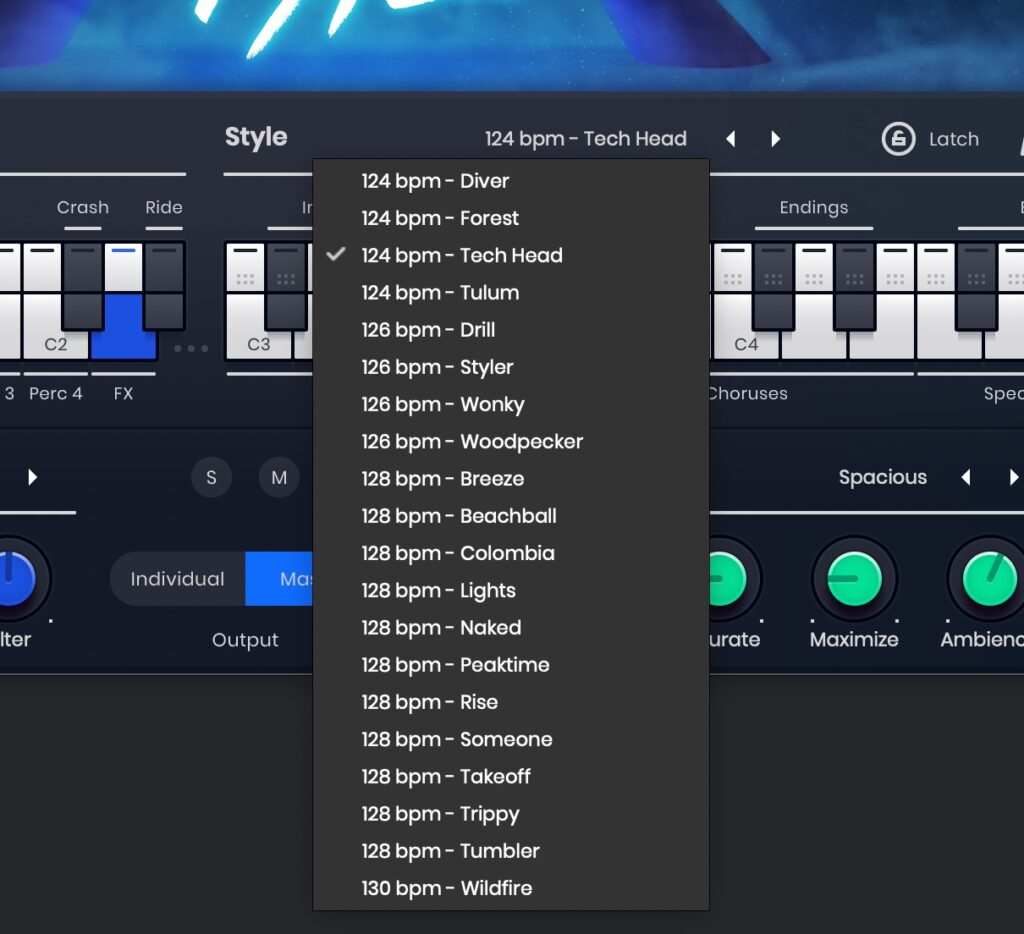Select the 130 bpm - Wildfire style
This screenshot has height=934, width=1024.
point(446,888)
